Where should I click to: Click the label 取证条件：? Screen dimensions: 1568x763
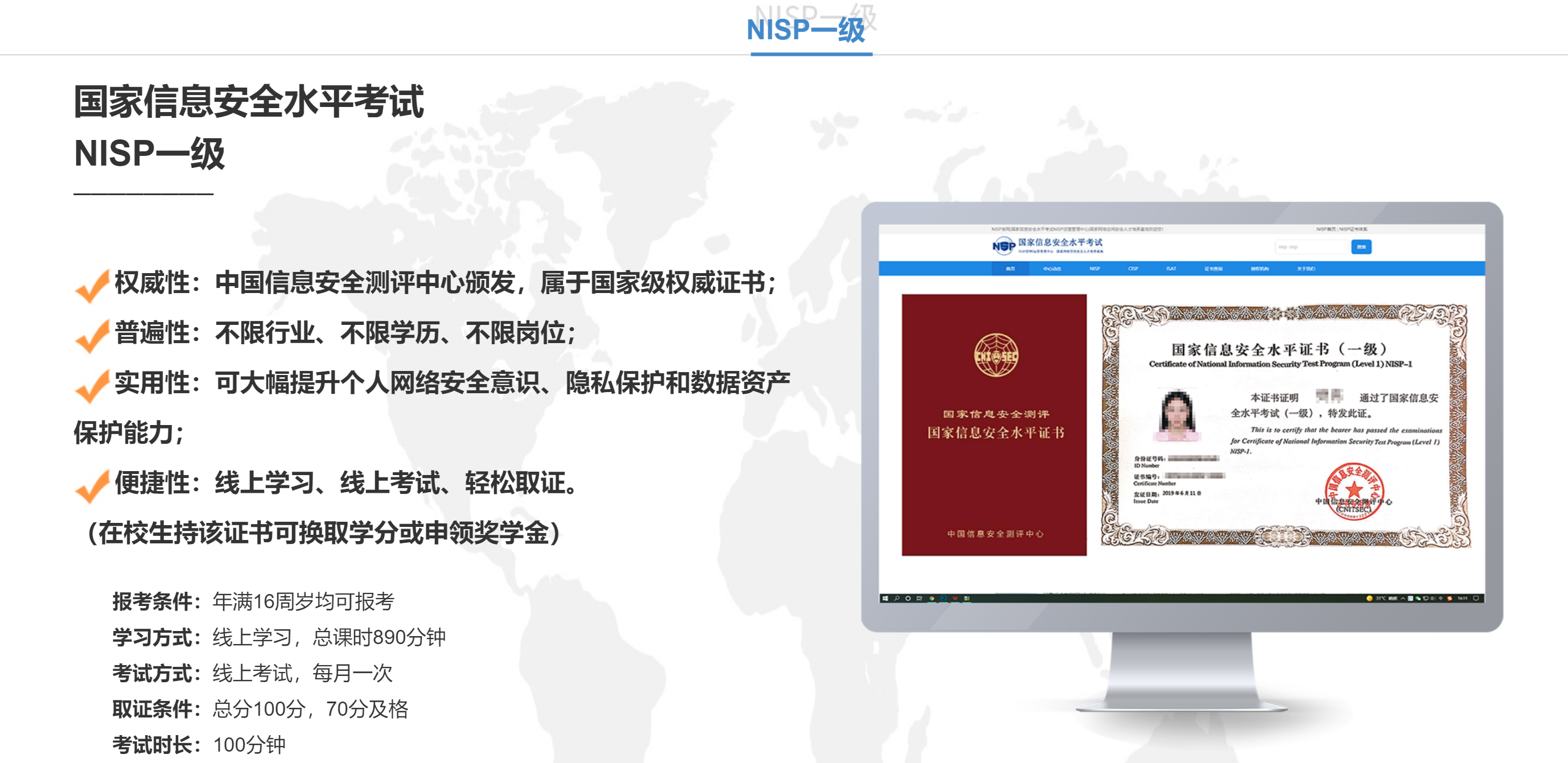[157, 710]
